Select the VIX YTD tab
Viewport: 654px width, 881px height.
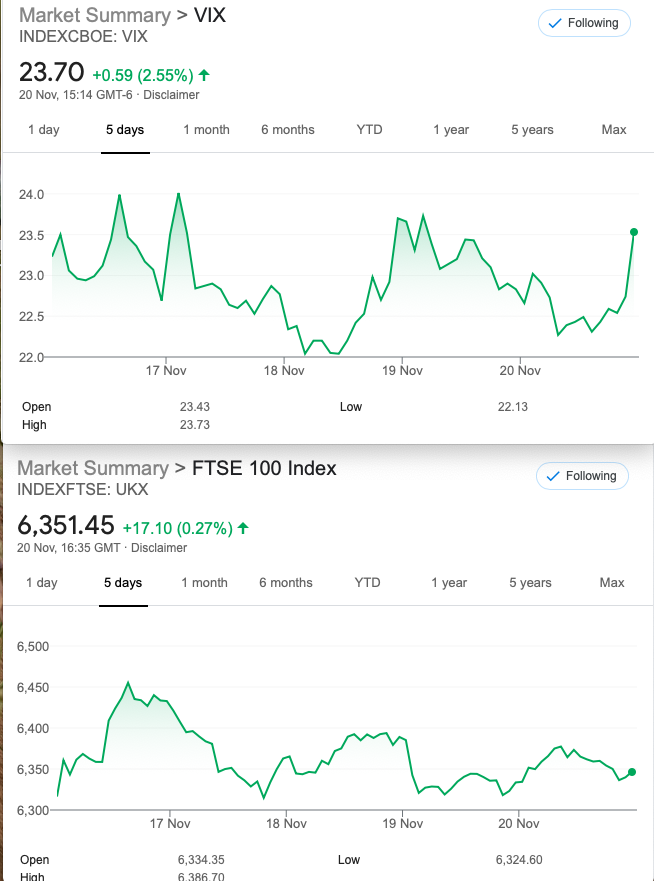point(369,130)
